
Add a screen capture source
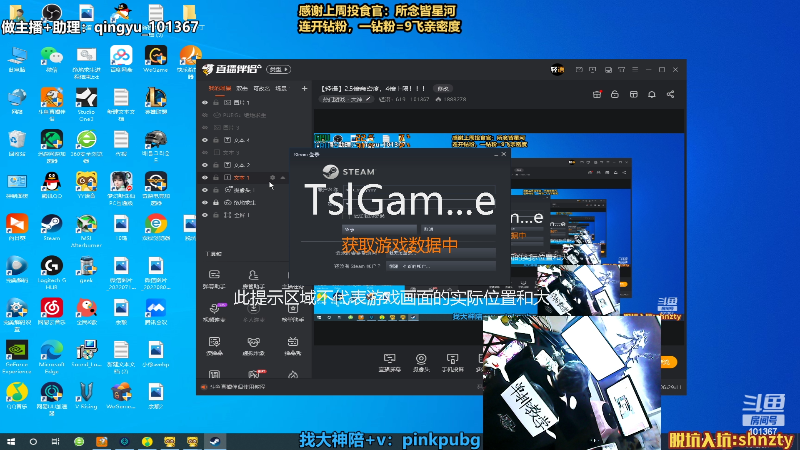(x=389, y=362)
